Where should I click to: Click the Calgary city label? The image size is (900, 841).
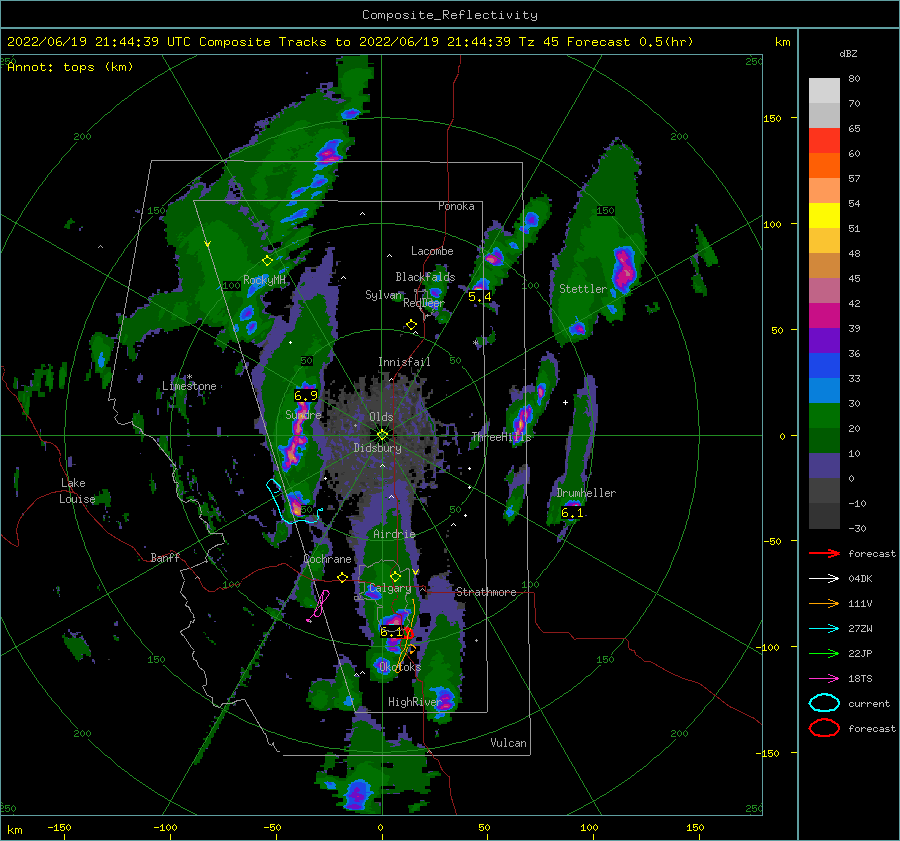[x=390, y=588]
